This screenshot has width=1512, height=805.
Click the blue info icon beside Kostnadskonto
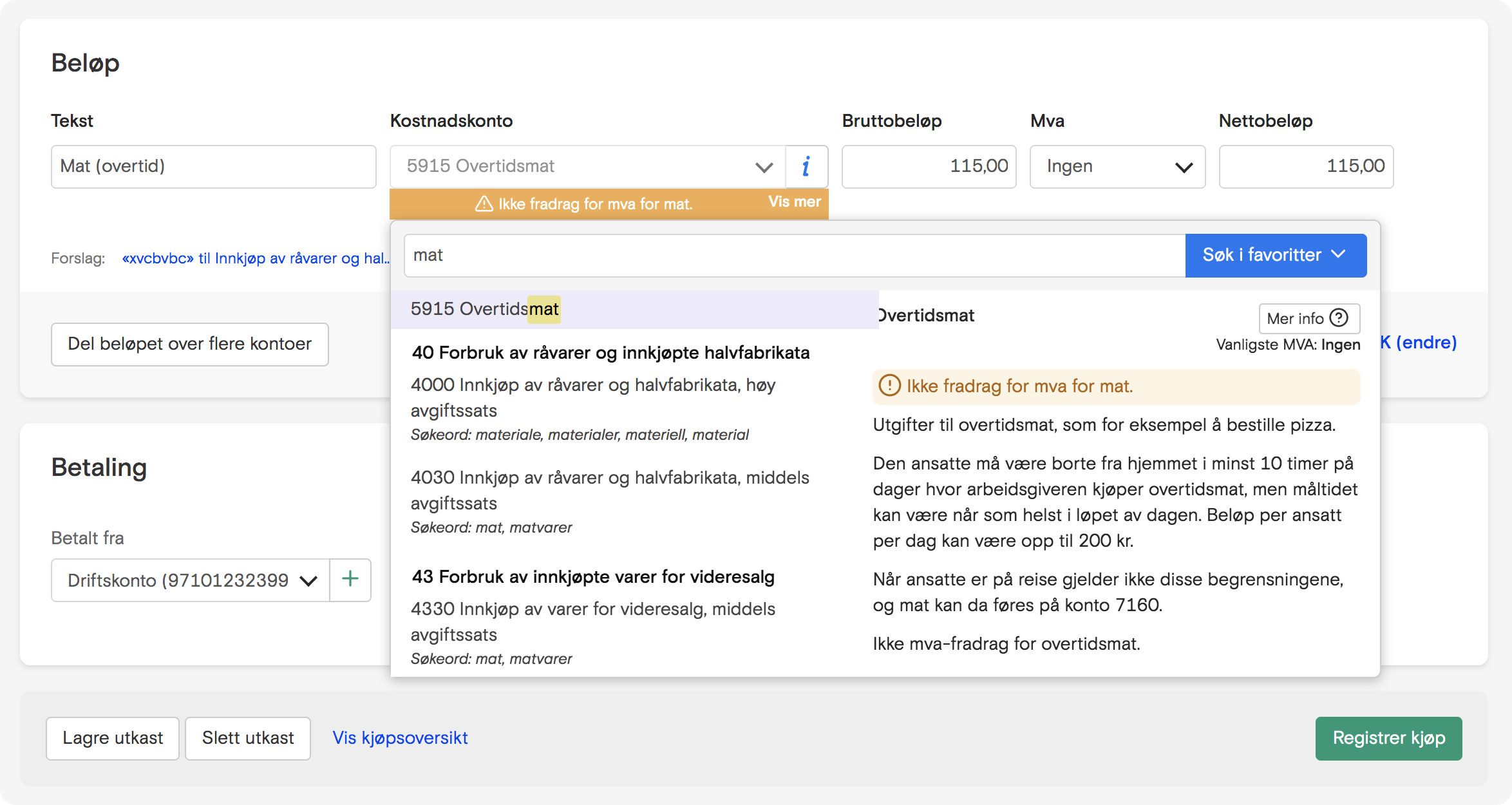(x=806, y=166)
